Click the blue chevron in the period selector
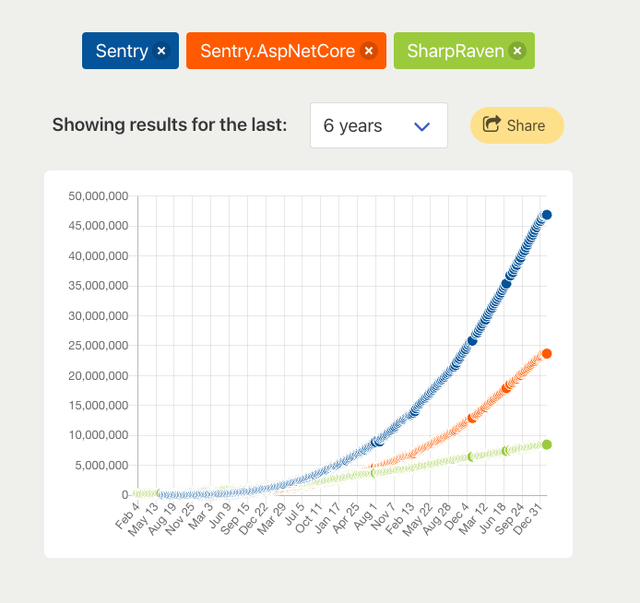This screenshot has width=640, height=603. 422,126
